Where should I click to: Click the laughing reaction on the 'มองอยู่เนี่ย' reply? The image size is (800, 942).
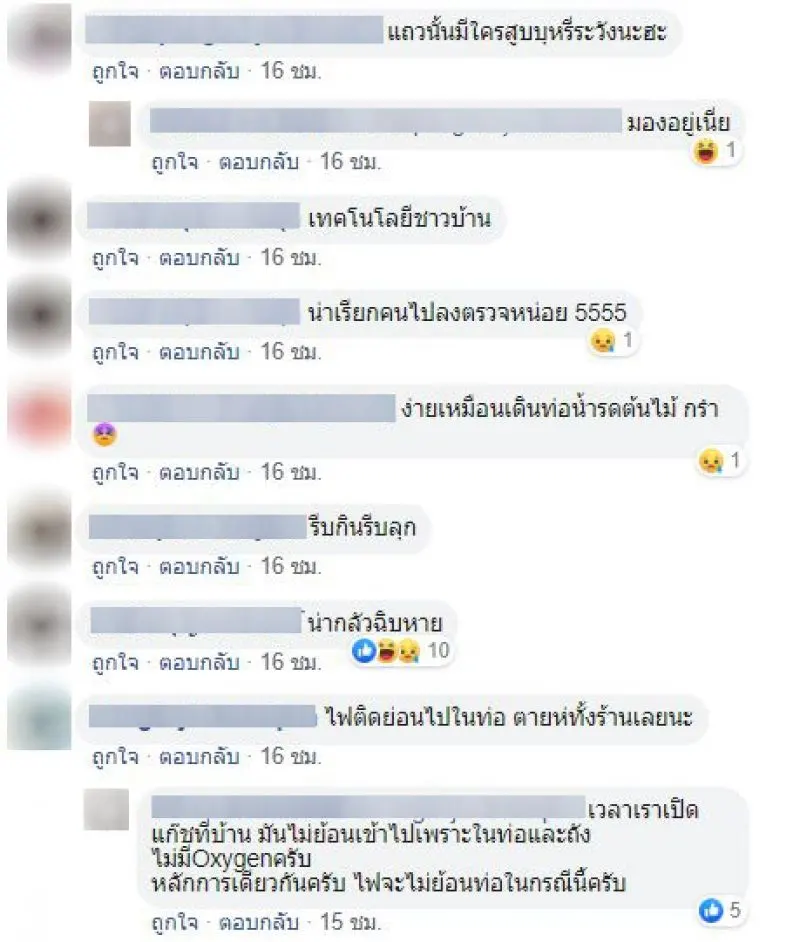pyautogui.click(x=706, y=150)
